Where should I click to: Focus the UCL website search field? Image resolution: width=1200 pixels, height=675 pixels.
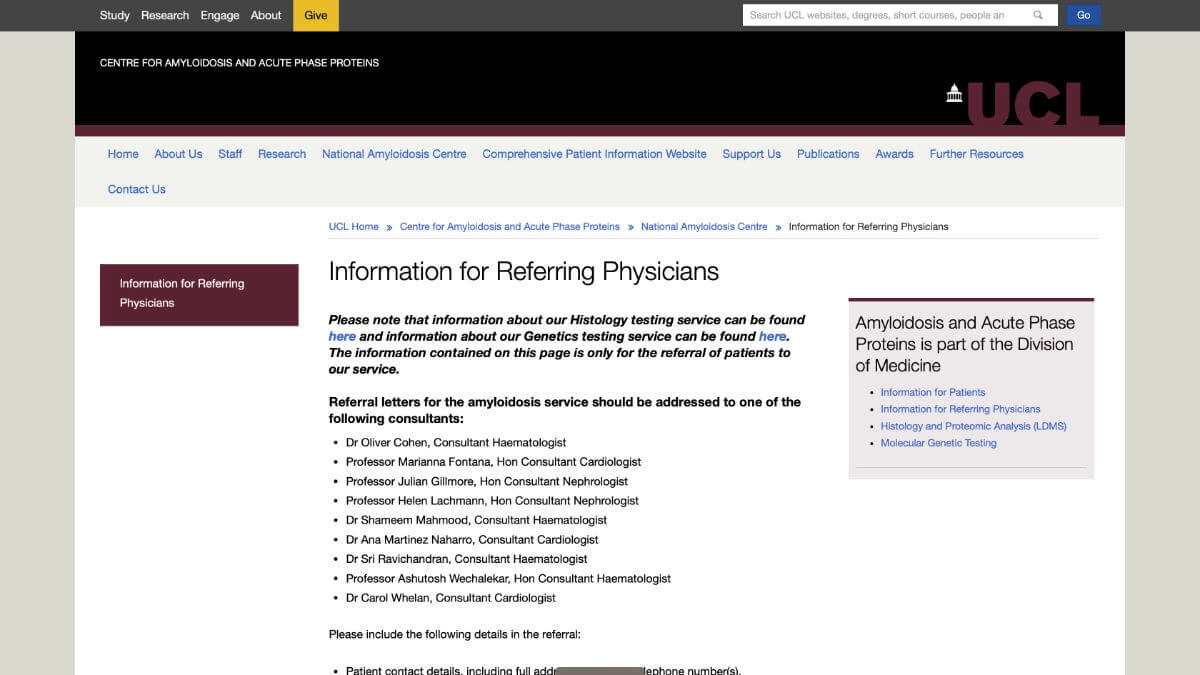click(888, 15)
